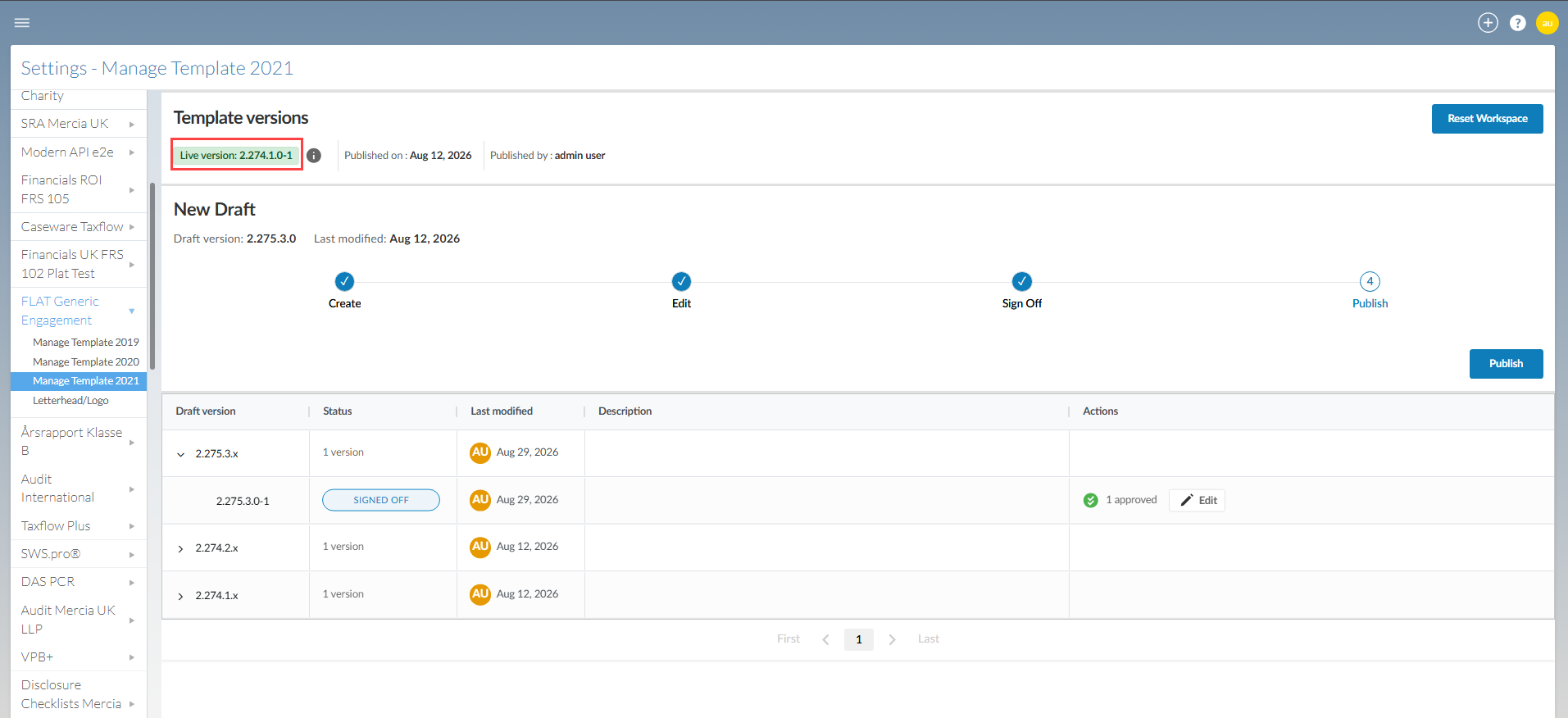This screenshot has width=1568, height=718.
Task: Click the Live version 2.274.1.0-1 badge
Action: click(x=236, y=156)
